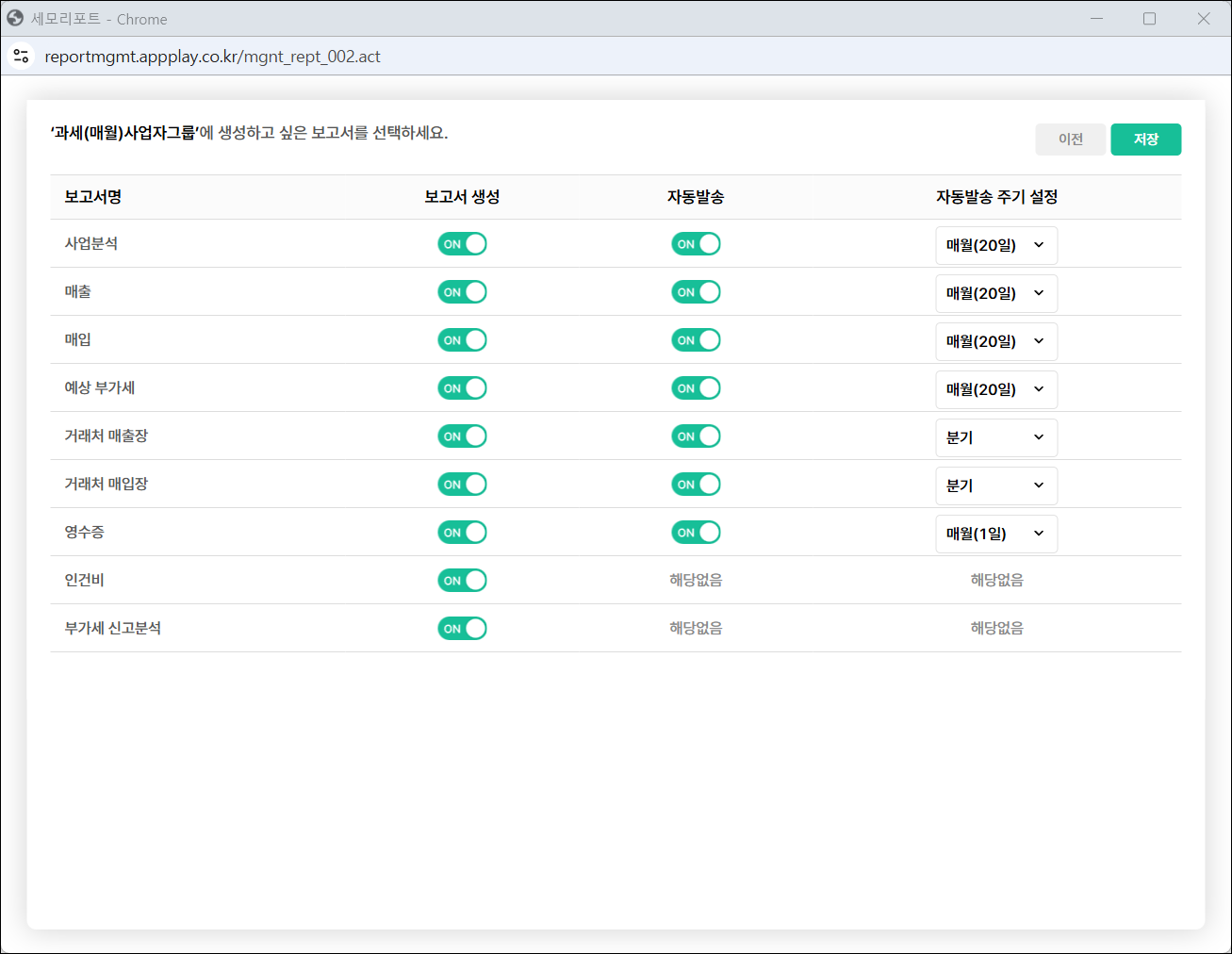Click the globe icon in title bar
1232x954 pixels.
click(x=15, y=19)
